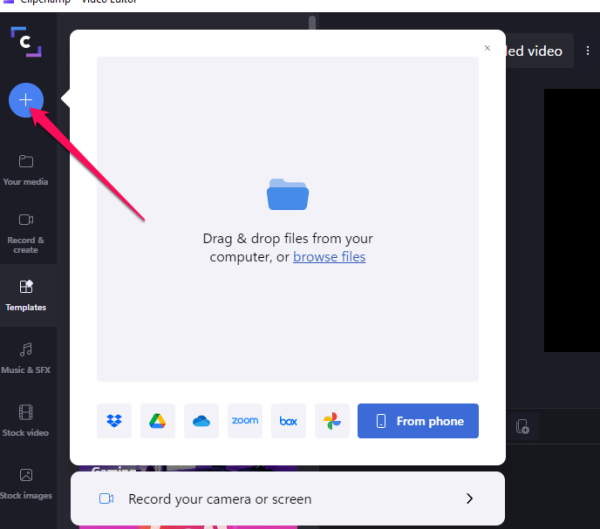Import media from Google Photos
Image resolution: width=600 pixels, height=529 pixels.
332,421
